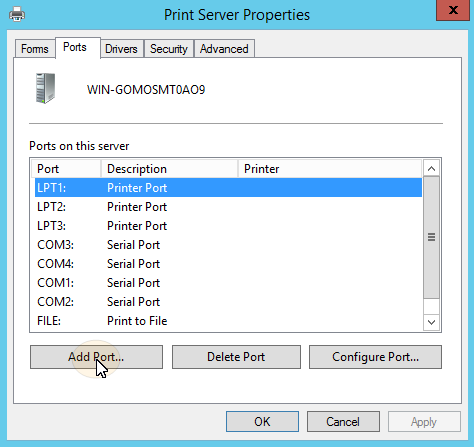Viewport: 474px width, 447px height.
Task: Open Configure Port settings
Action: [x=375, y=357]
